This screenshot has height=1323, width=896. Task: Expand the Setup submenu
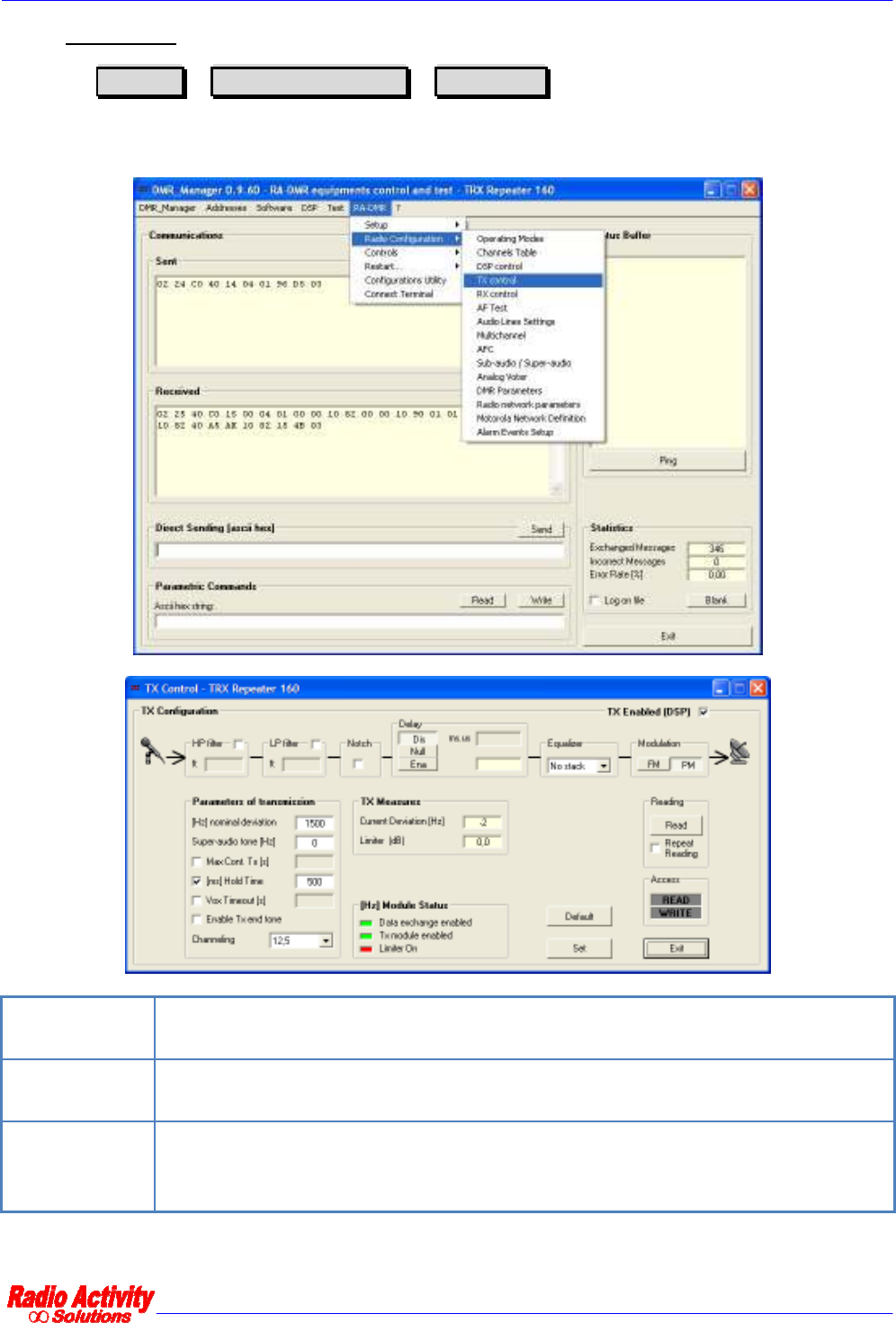(x=407, y=225)
